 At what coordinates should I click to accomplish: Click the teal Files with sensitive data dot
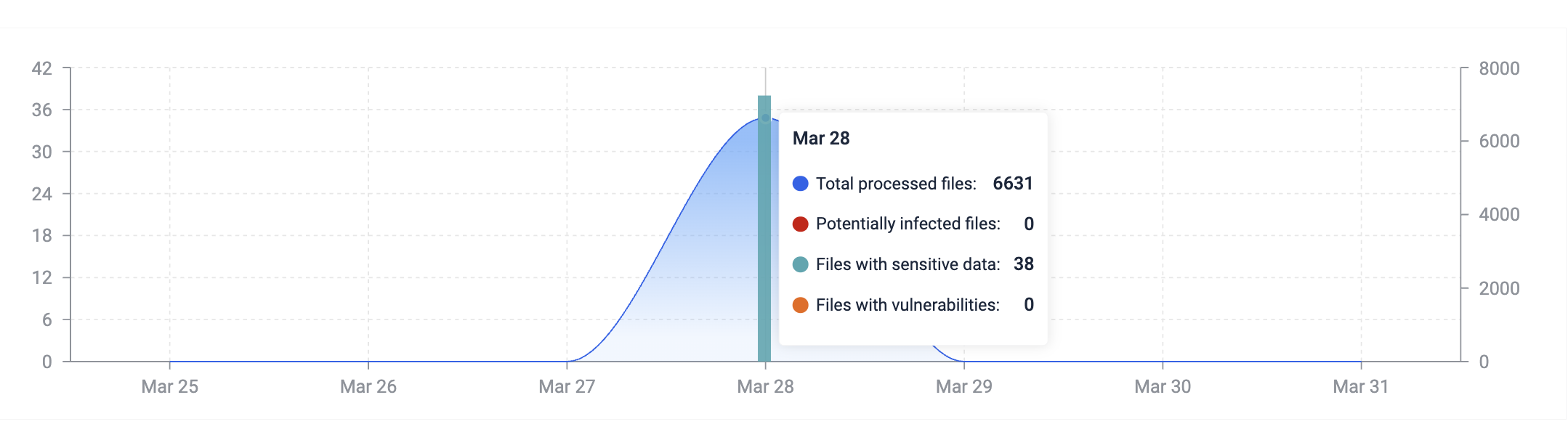point(800,264)
